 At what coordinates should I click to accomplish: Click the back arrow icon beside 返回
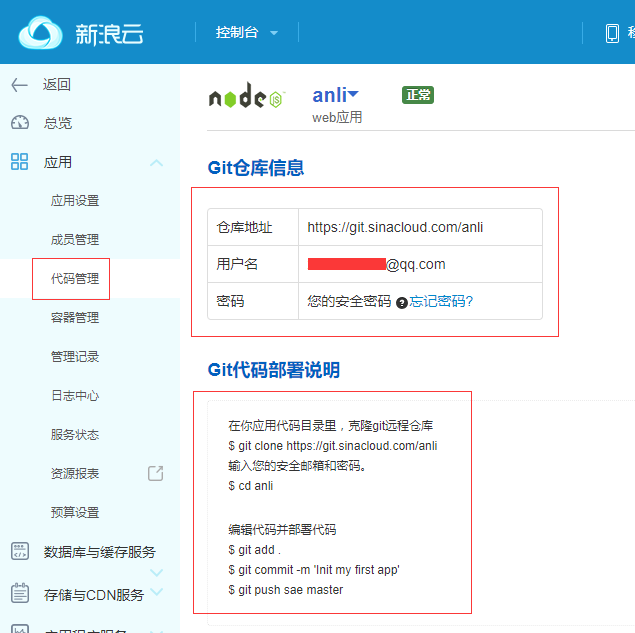point(19,85)
